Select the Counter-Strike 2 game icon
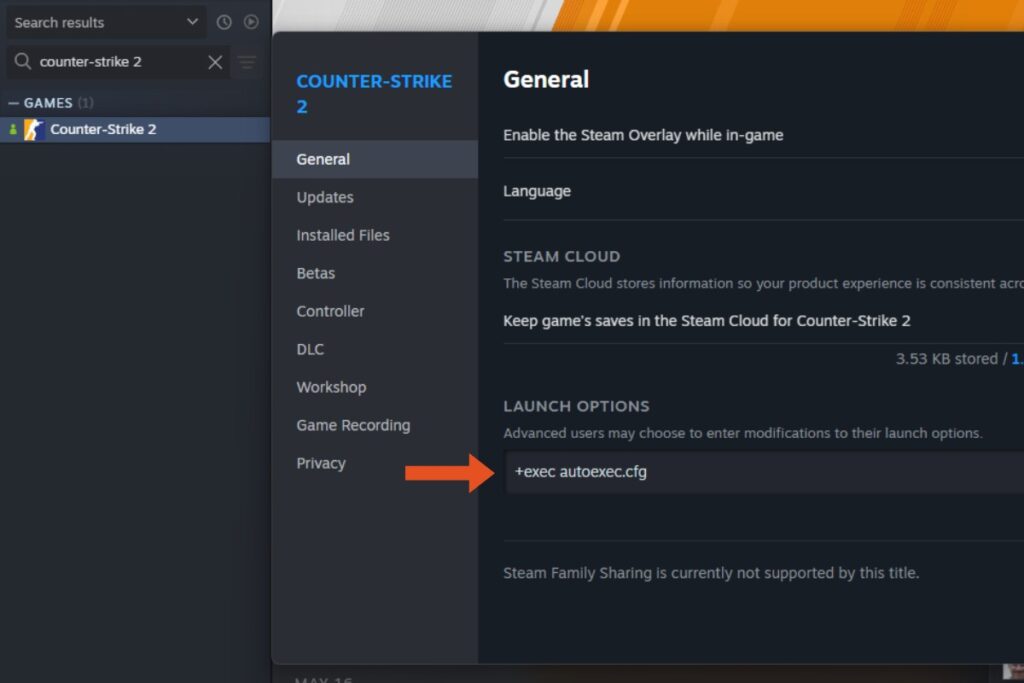1024x683 pixels. click(36, 129)
